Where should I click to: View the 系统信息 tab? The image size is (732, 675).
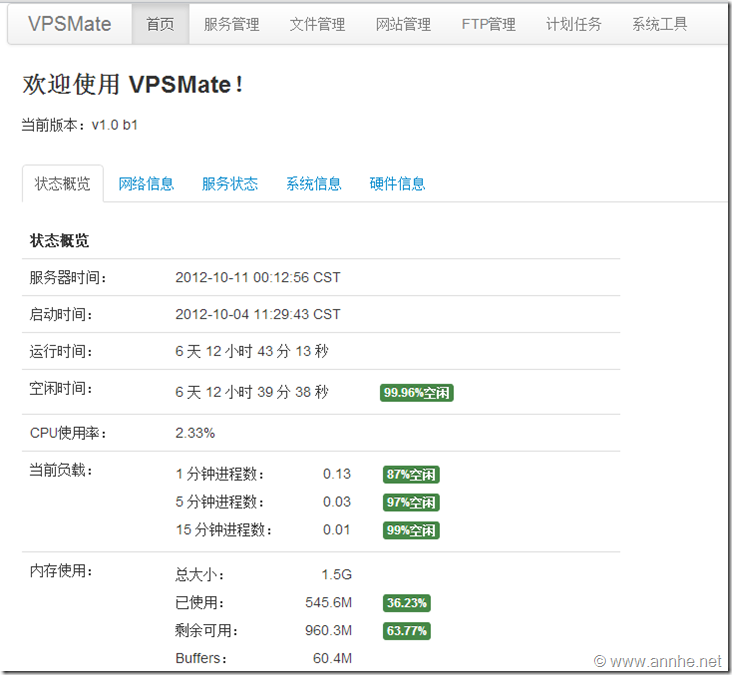(x=314, y=184)
